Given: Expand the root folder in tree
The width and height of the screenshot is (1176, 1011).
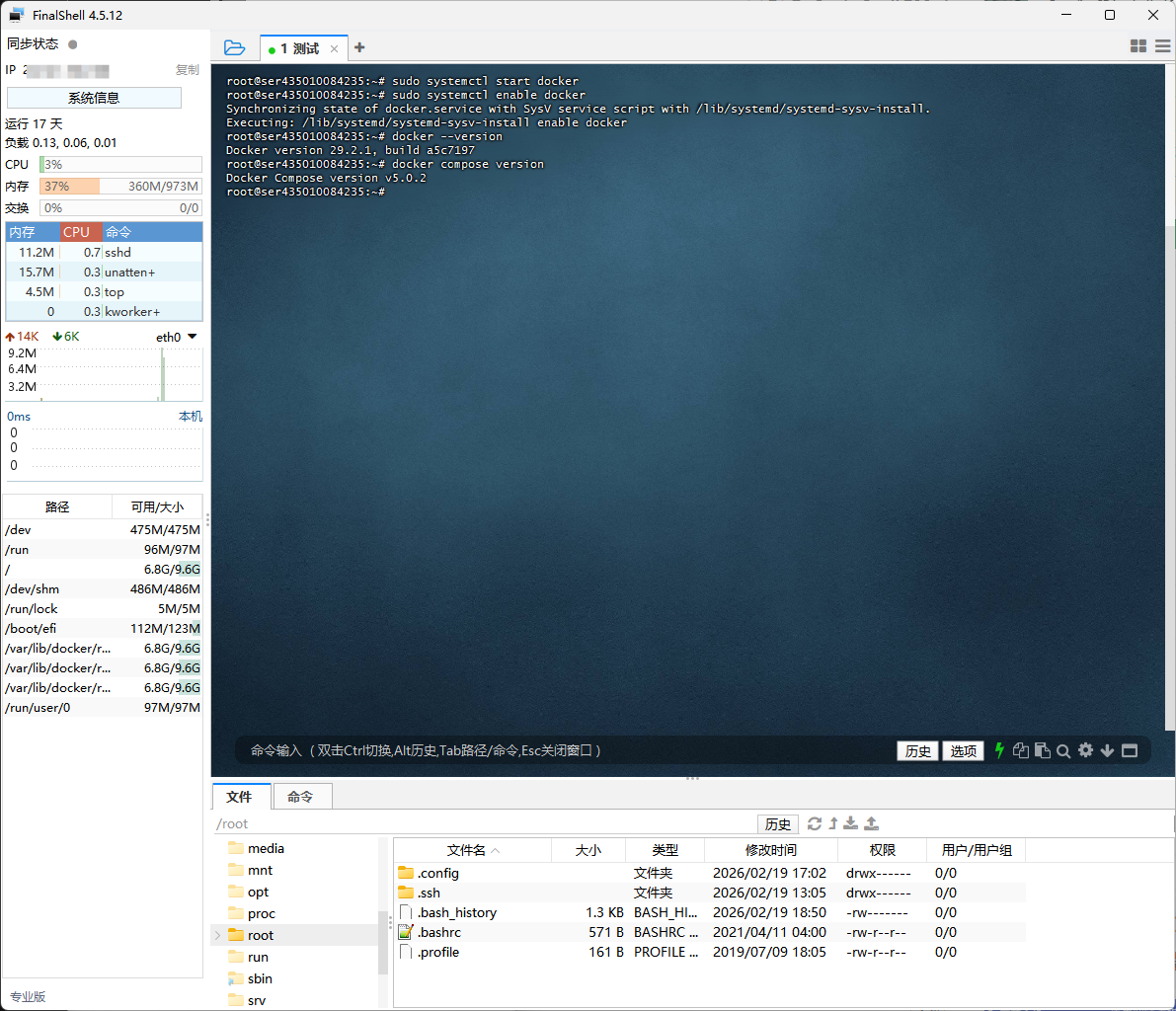Looking at the screenshot, I should point(218,935).
